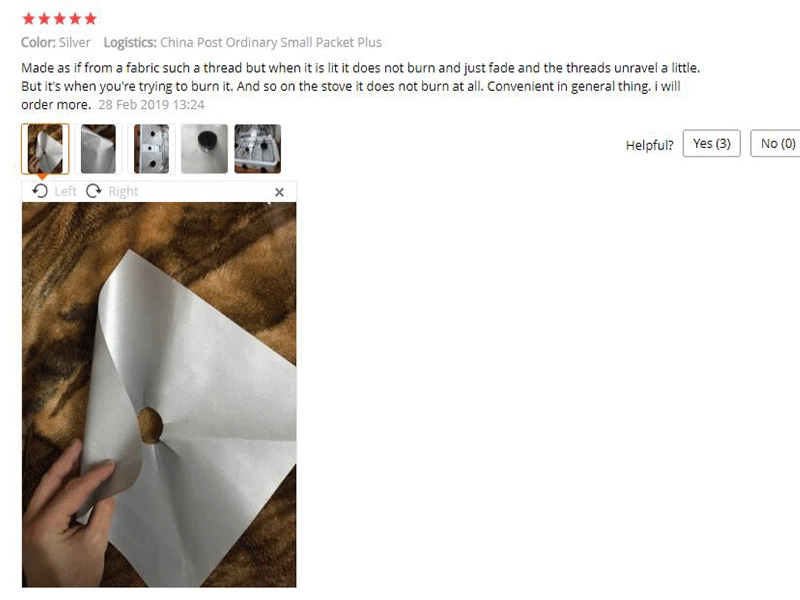Mark the review helpful with Yes (3)
Image resolution: width=800 pixels, height=600 pixels.
click(x=711, y=143)
